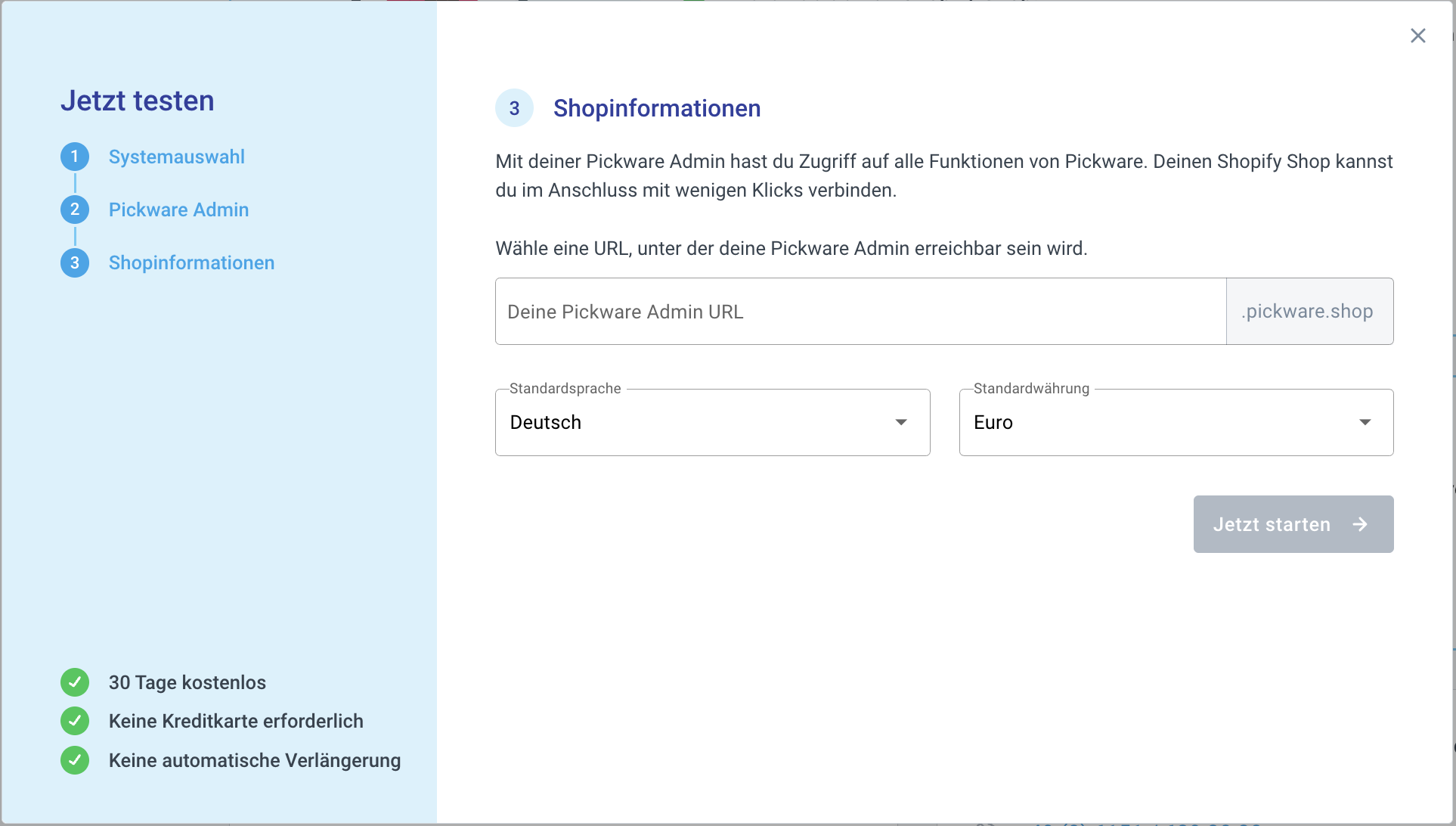This screenshot has width=1456, height=826.
Task: Click the checkmark beside Keine automatische Verlängerung
Action: click(x=74, y=760)
